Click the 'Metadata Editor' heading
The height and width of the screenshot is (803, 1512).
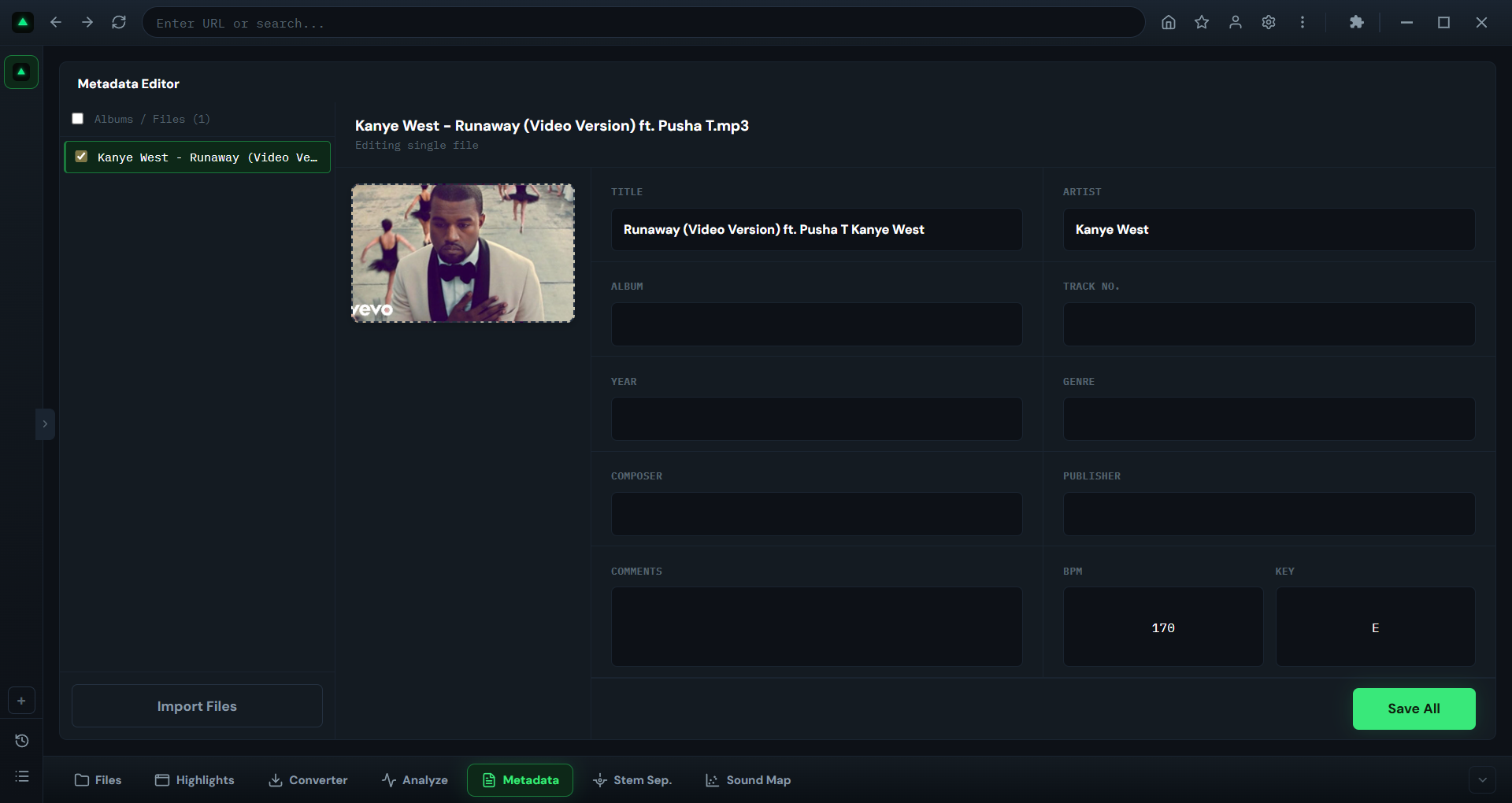pyautogui.click(x=128, y=83)
